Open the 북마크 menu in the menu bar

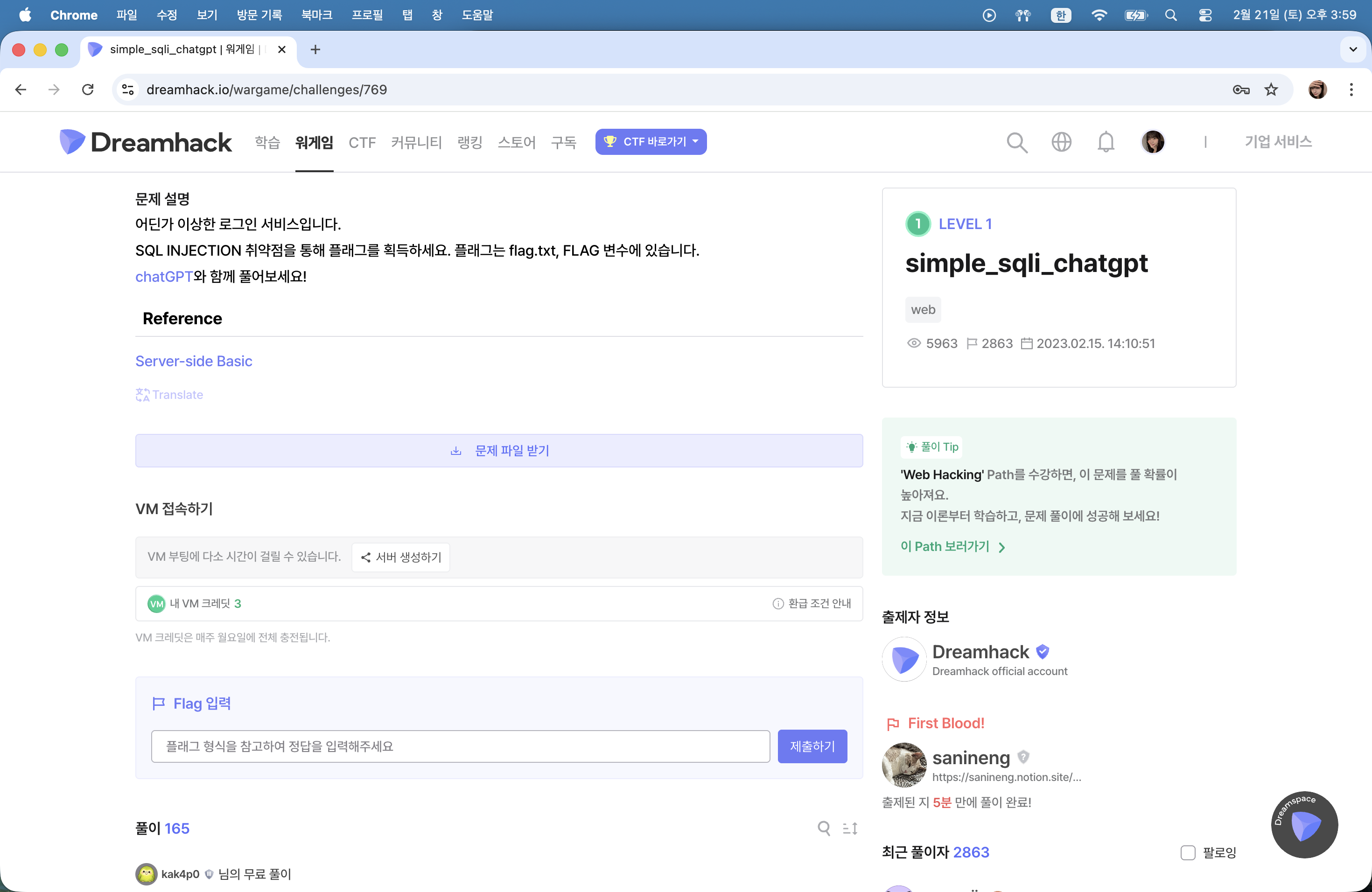click(316, 15)
